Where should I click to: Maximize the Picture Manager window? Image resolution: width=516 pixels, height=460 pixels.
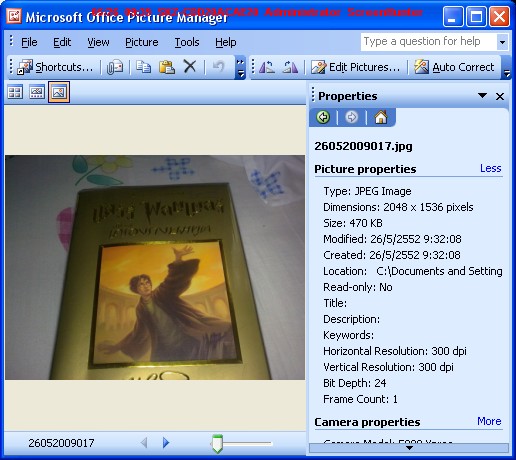point(476,16)
